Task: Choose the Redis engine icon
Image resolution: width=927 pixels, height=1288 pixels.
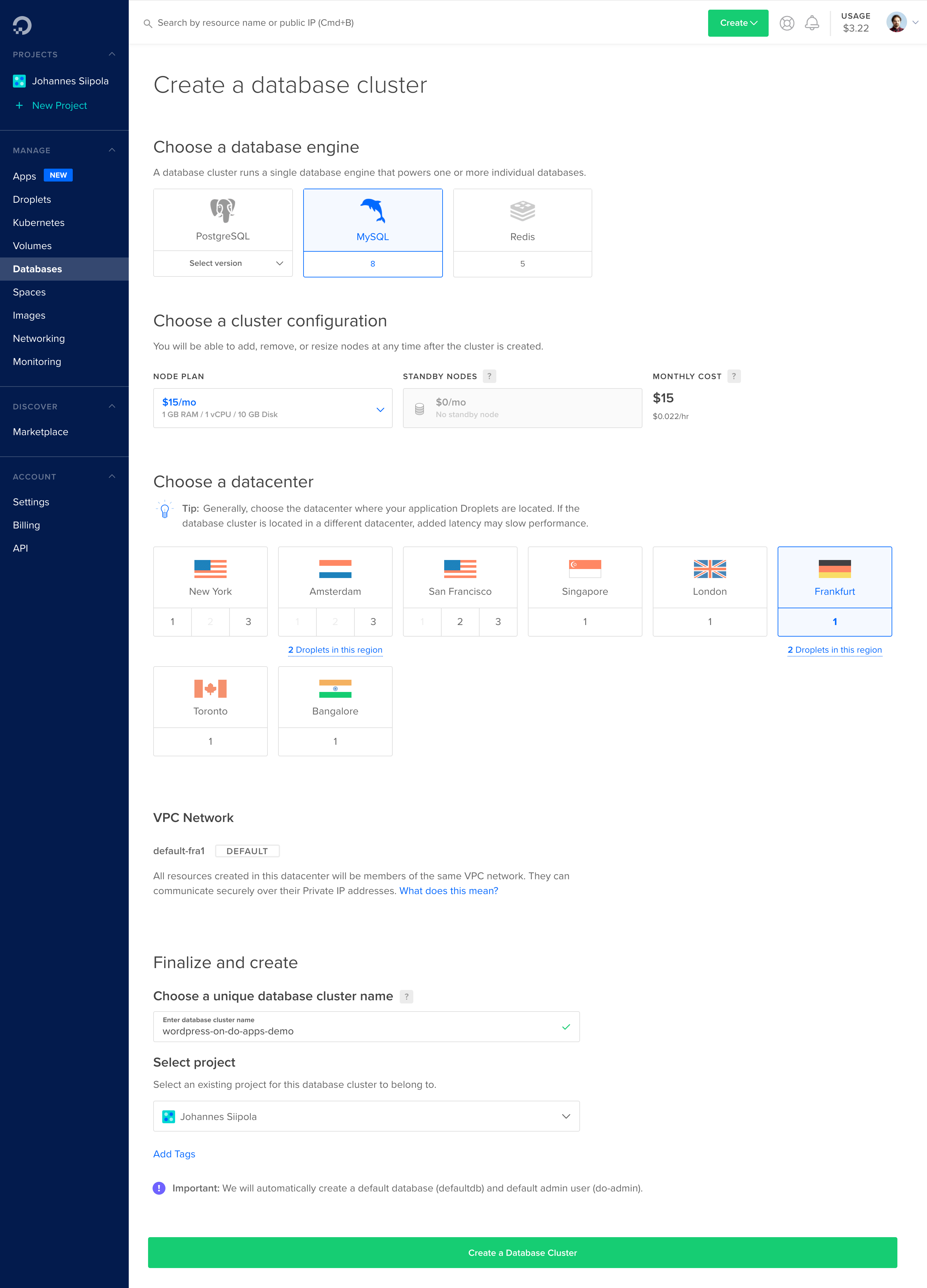Action: (x=522, y=211)
